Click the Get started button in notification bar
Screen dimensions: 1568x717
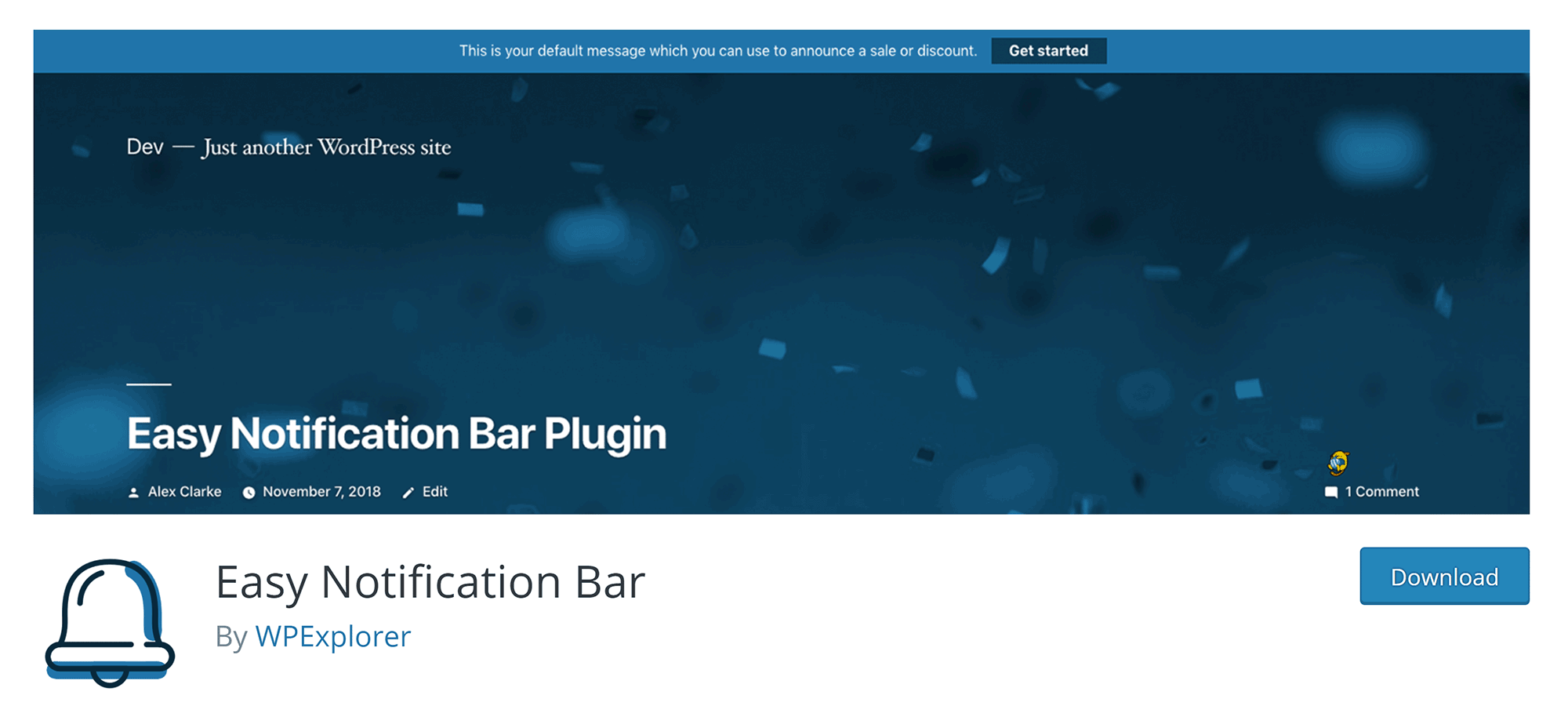click(1048, 51)
